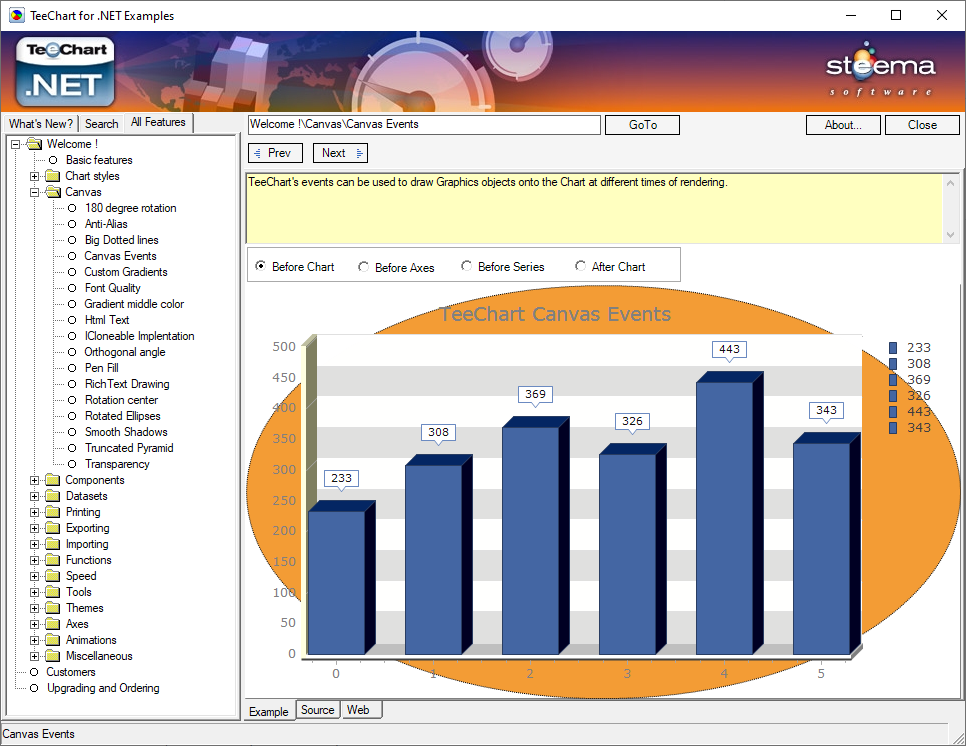Viewport: 966px width, 746px height.
Task: Go to next example with Next
Action: click(x=341, y=153)
